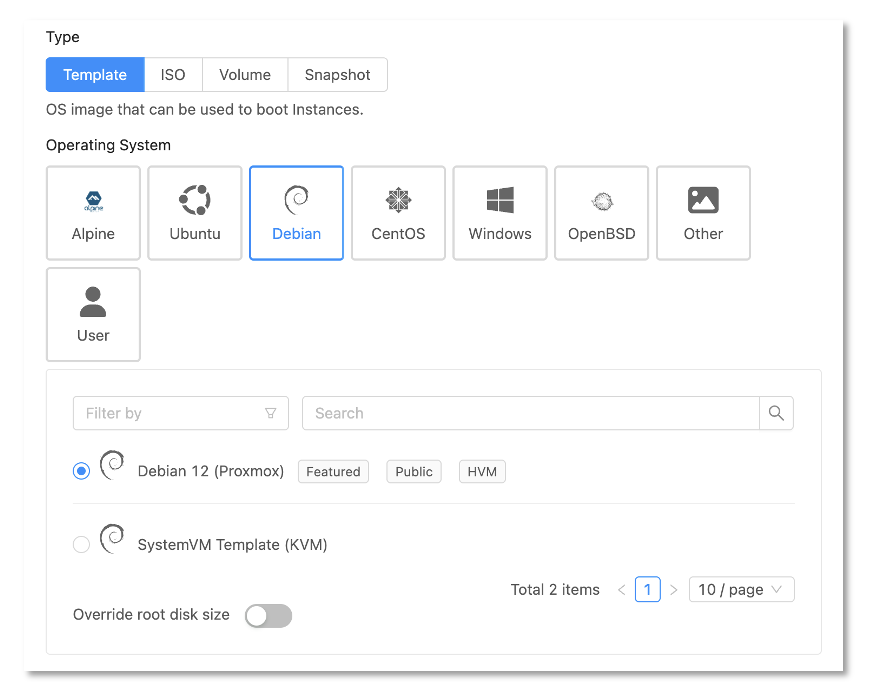Select the Other OS image icon
The height and width of the screenshot is (682, 870).
[x=703, y=200]
